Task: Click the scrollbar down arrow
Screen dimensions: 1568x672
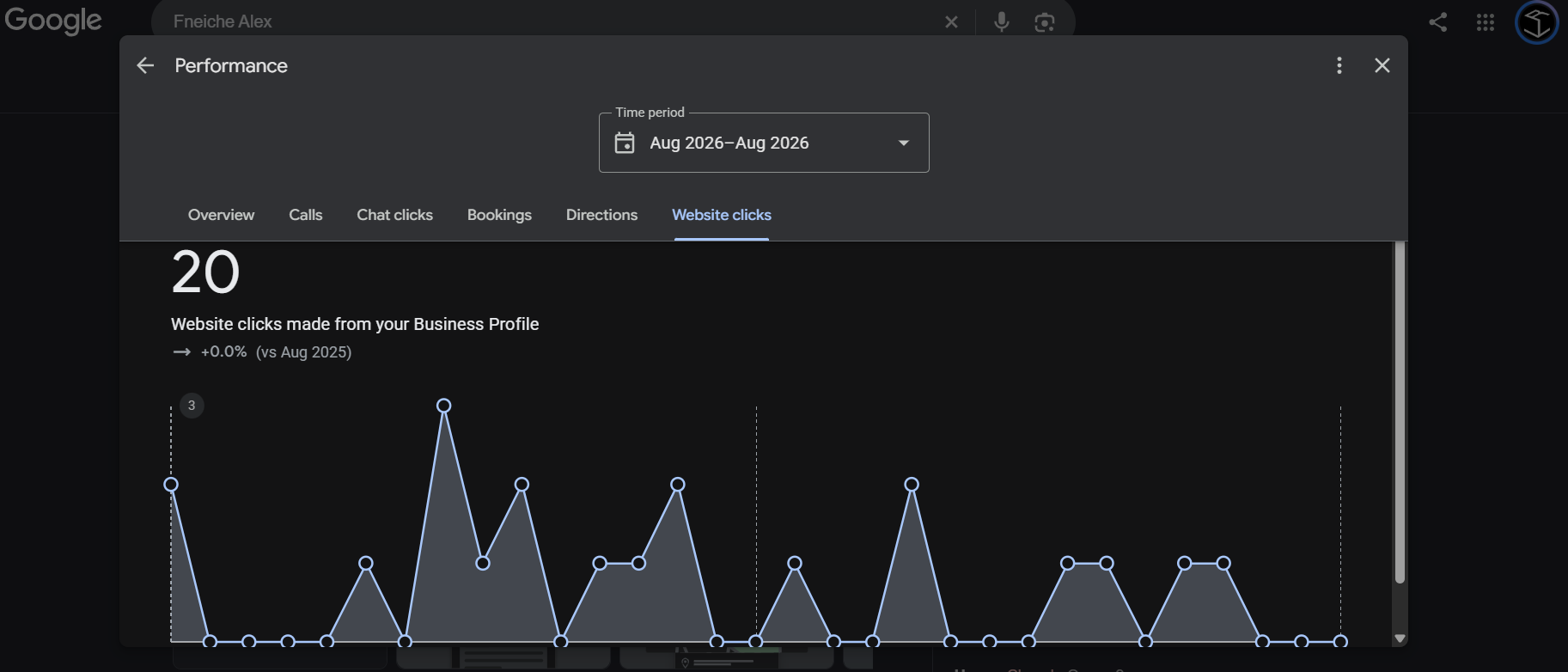Action: pos(1399,638)
